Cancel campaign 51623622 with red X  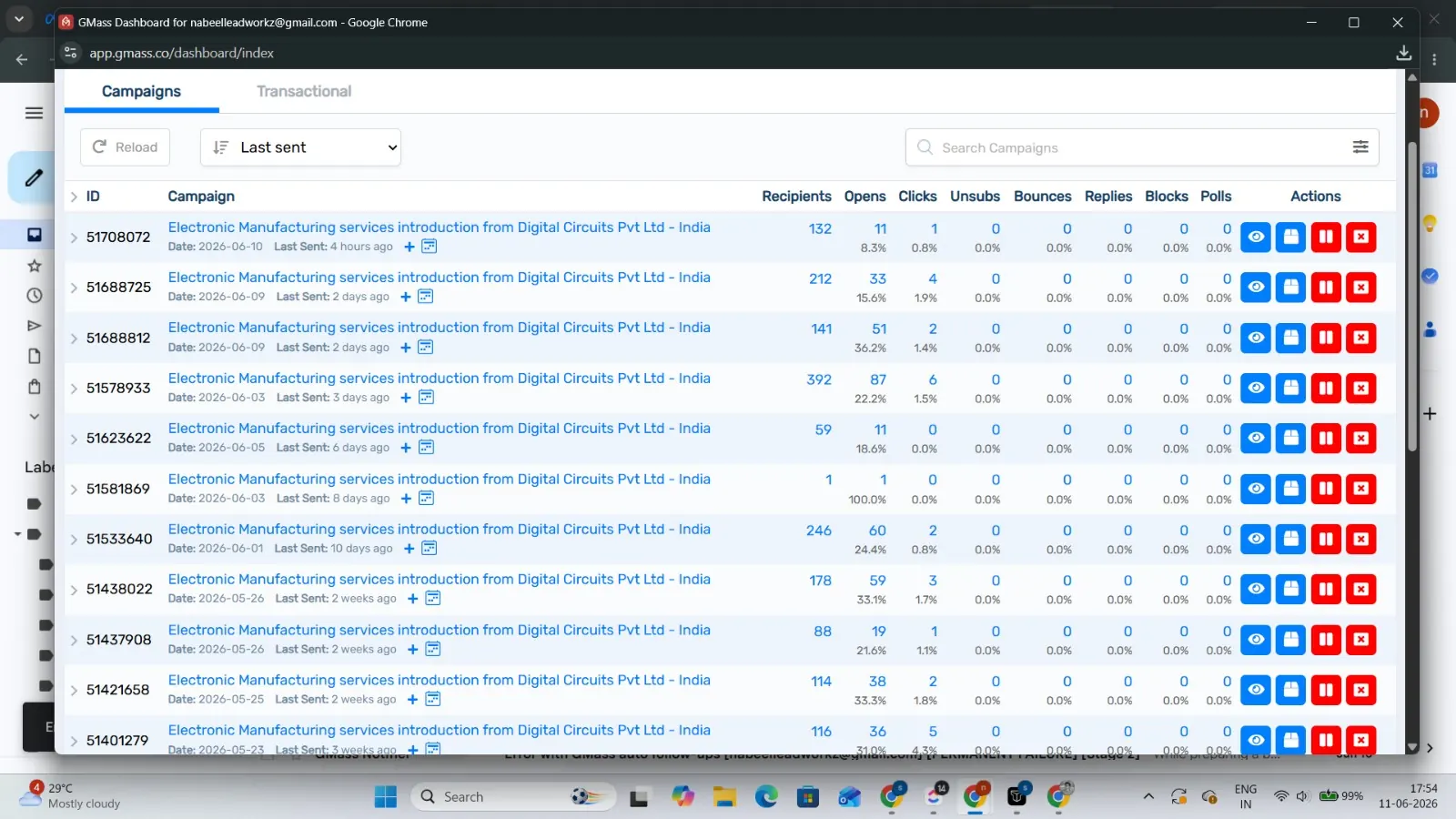(1360, 439)
